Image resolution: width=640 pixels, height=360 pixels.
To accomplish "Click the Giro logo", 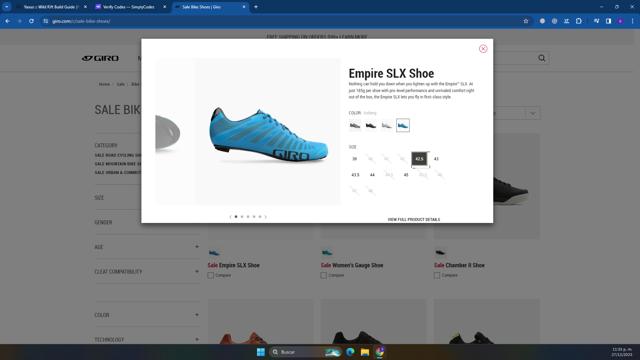I will (100, 58).
